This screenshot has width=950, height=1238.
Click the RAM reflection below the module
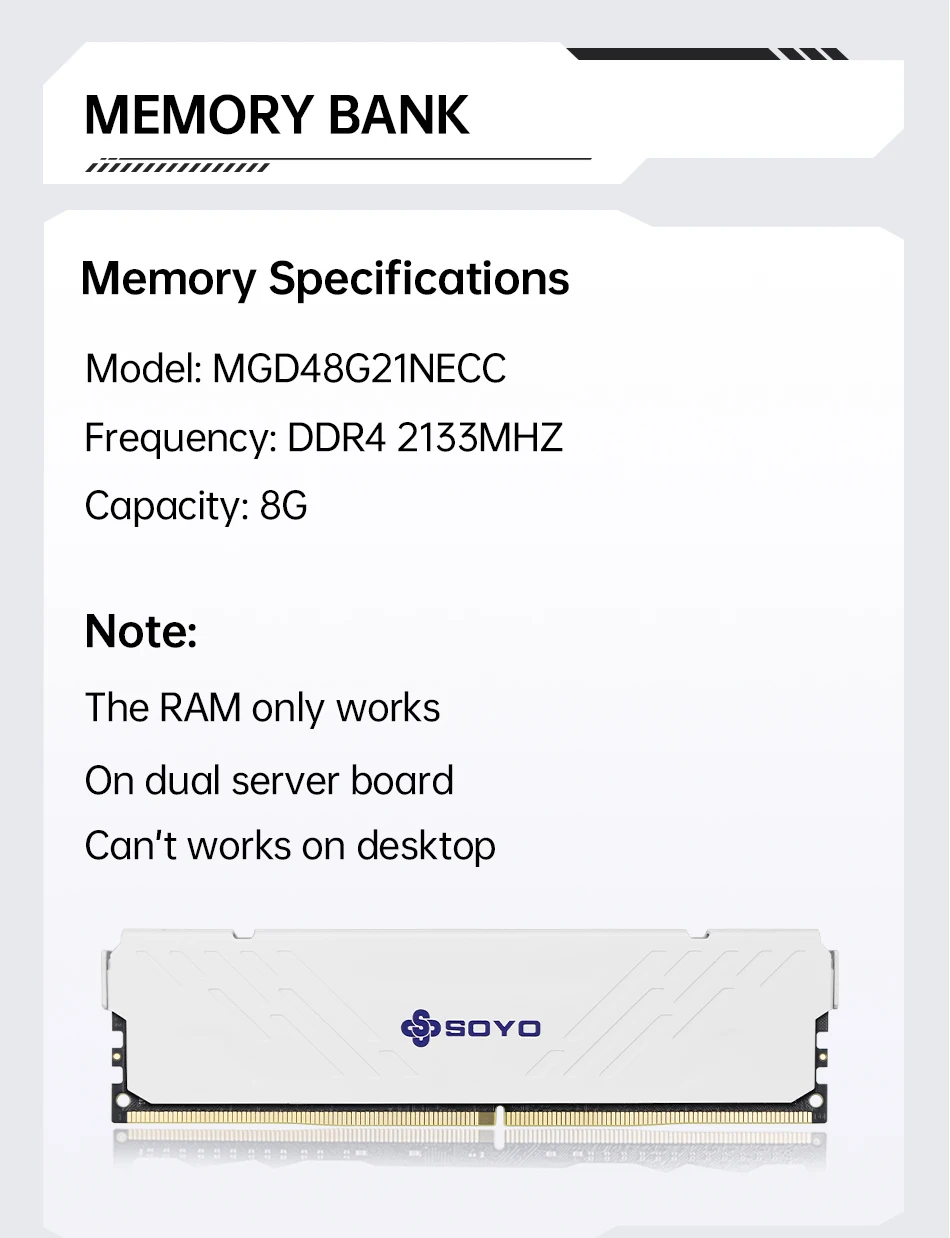tap(470, 1155)
